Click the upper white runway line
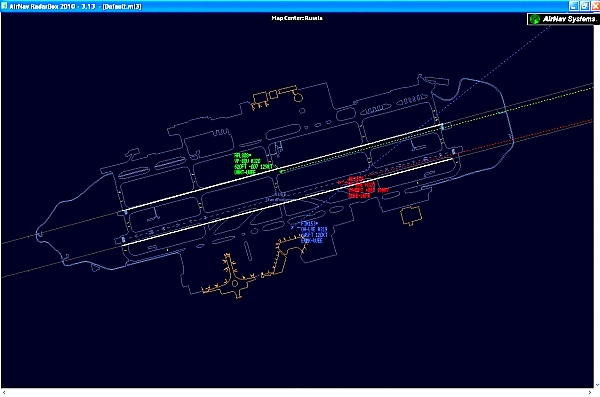This screenshot has width=600, height=397. coord(284,167)
